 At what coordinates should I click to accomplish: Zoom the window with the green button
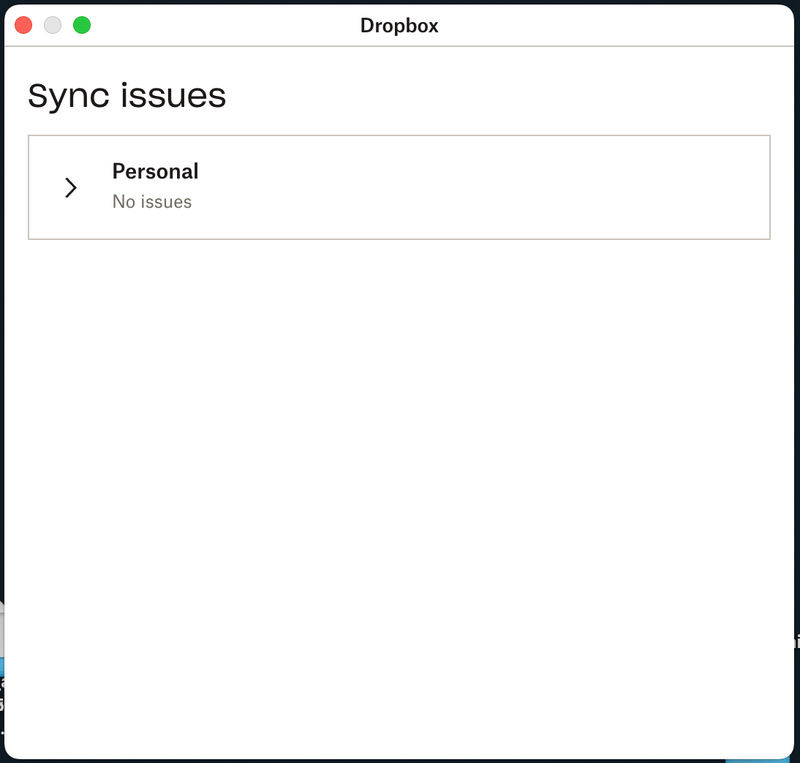tap(82, 25)
